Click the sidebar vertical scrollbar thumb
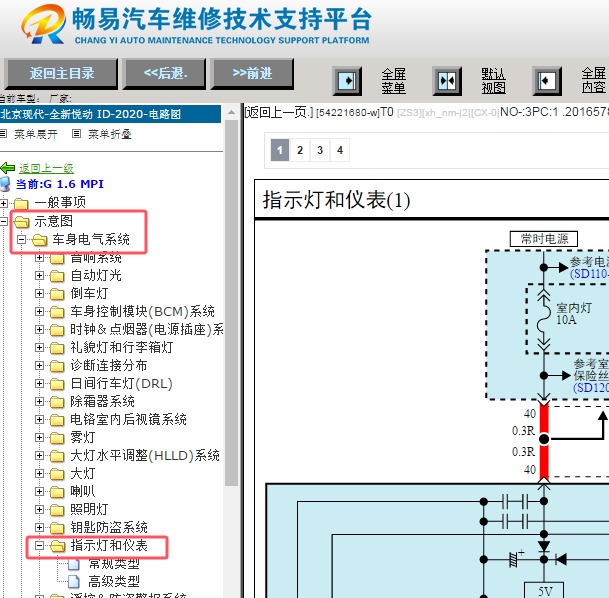609x598 pixels. [231, 303]
